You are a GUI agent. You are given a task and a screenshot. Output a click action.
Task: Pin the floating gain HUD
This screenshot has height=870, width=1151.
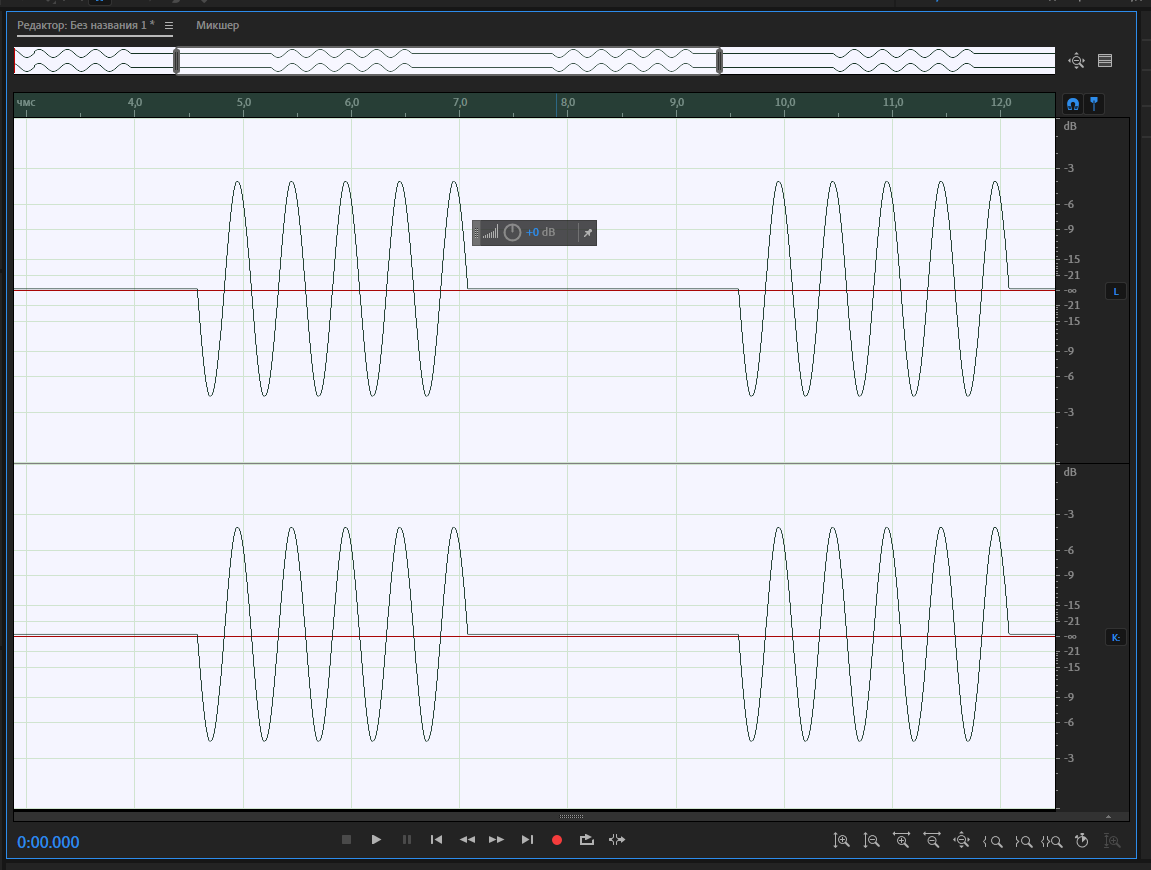coord(587,233)
